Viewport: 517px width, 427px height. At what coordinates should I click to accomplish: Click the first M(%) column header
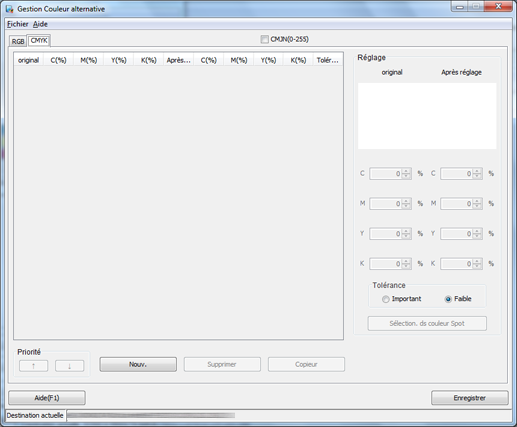[89, 60]
